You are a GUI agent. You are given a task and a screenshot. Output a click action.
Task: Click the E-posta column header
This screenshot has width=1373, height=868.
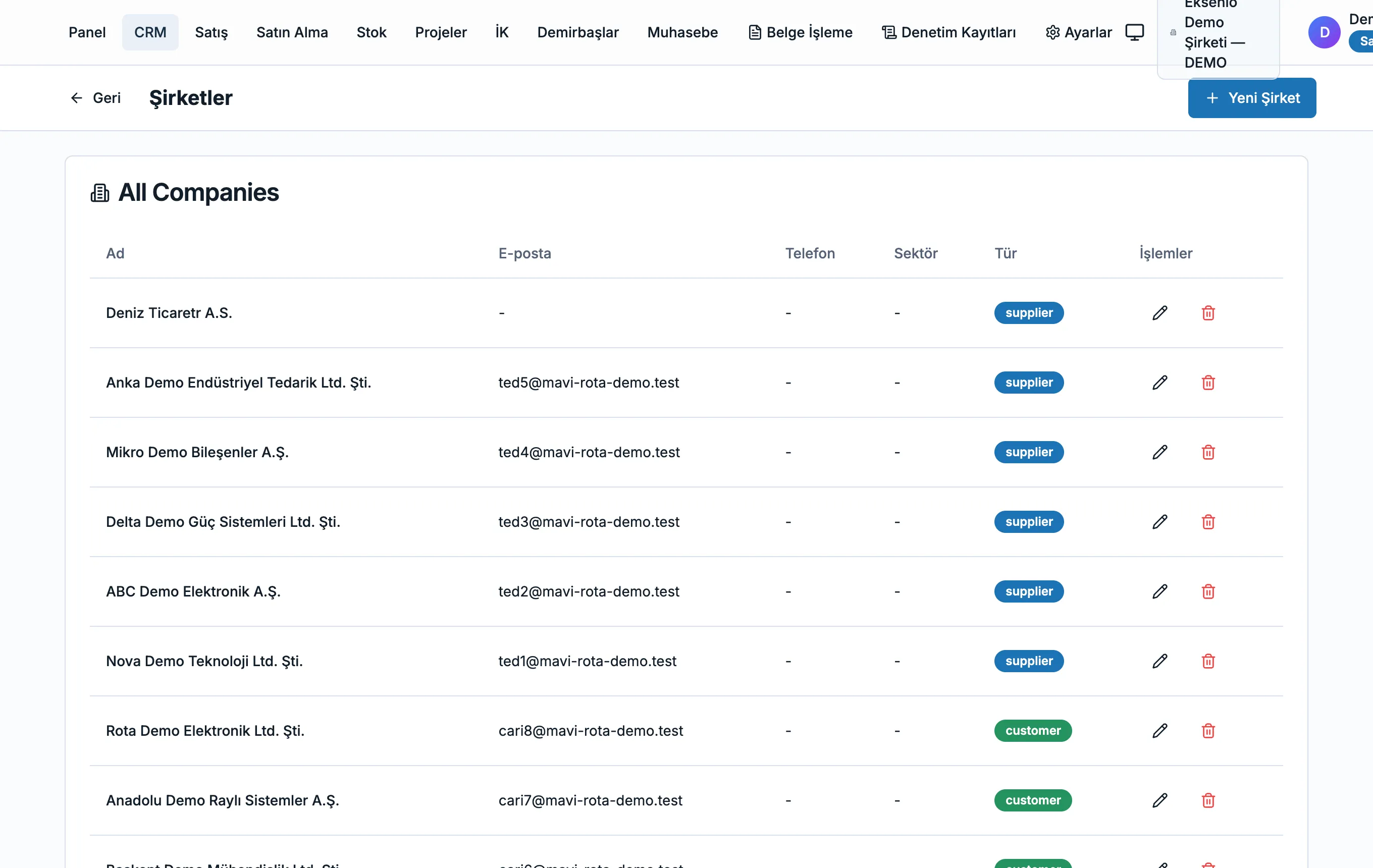524,253
